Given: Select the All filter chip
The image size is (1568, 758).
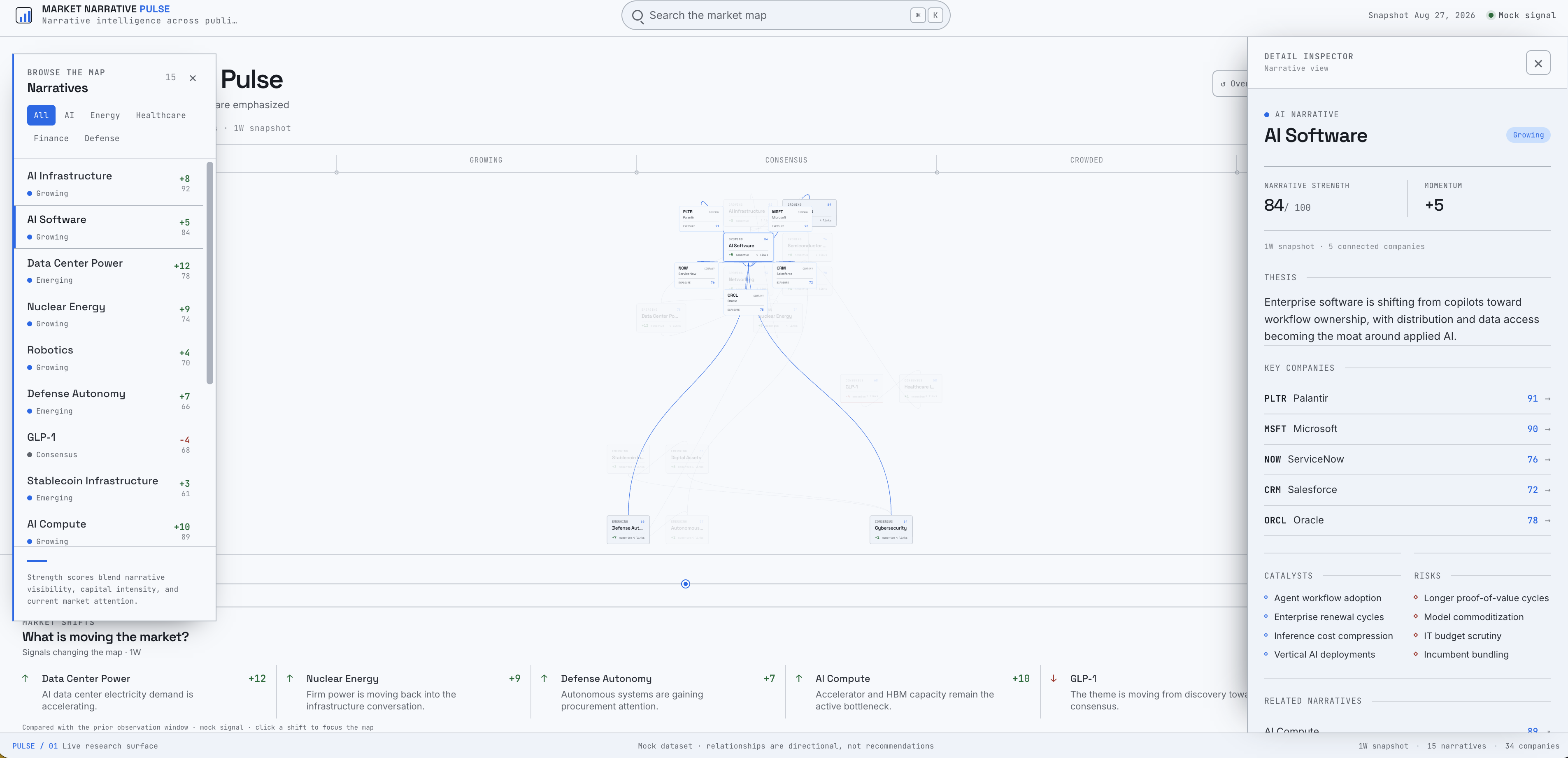Looking at the screenshot, I should coord(41,115).
